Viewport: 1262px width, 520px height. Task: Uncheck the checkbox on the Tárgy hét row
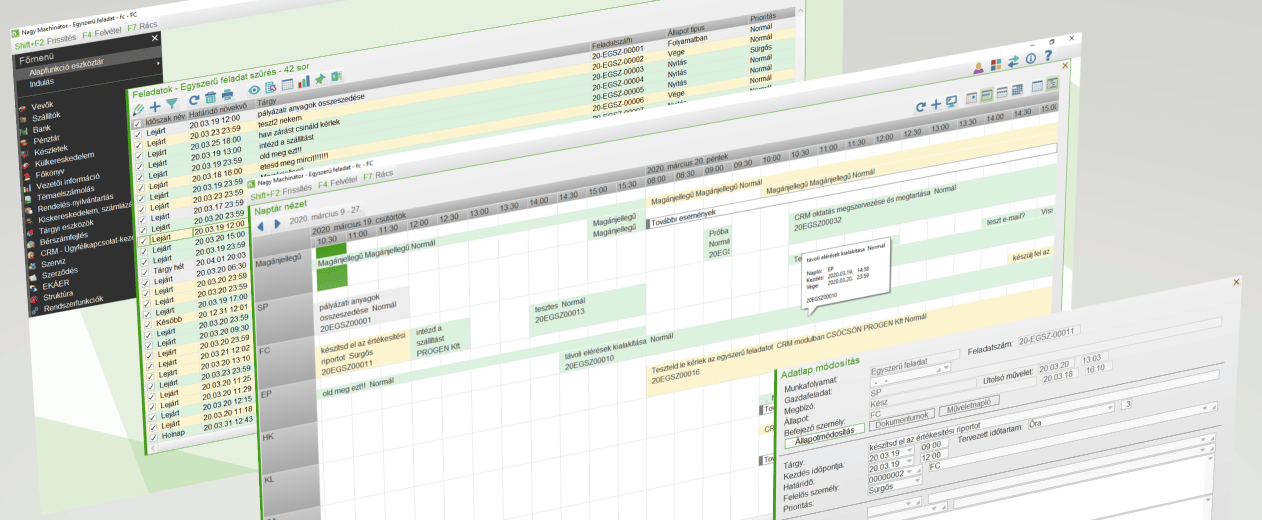(142, 270)
